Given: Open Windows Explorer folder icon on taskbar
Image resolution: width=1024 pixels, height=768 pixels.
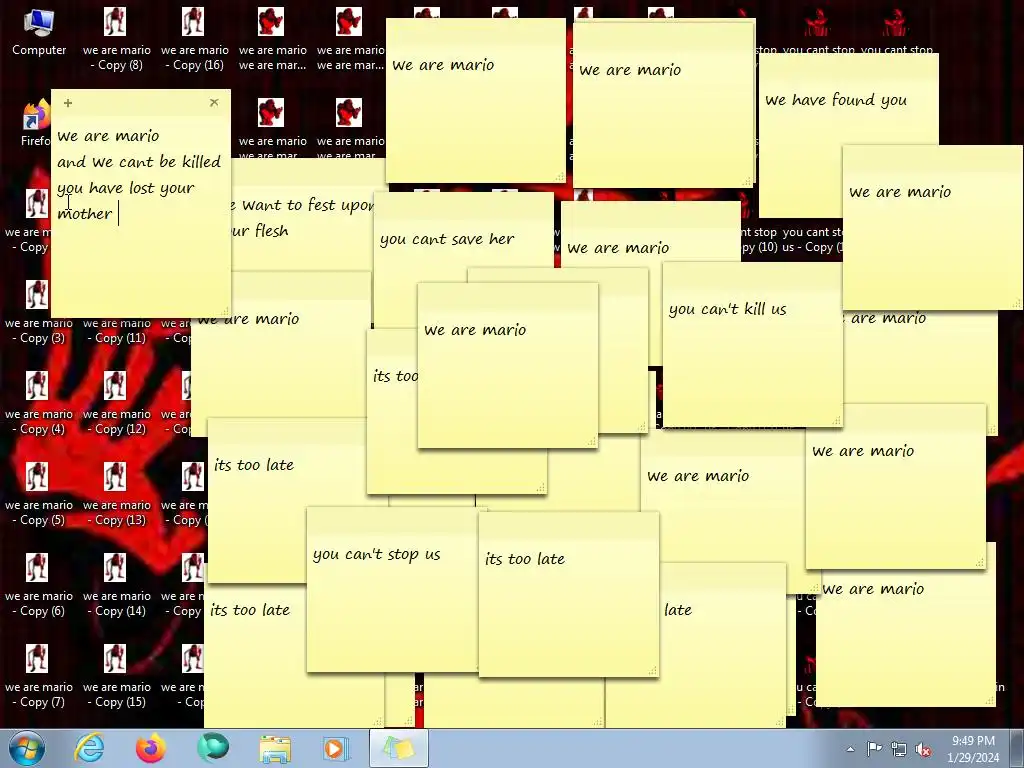Looking at the screenshot, I should [x=275, y=748].
